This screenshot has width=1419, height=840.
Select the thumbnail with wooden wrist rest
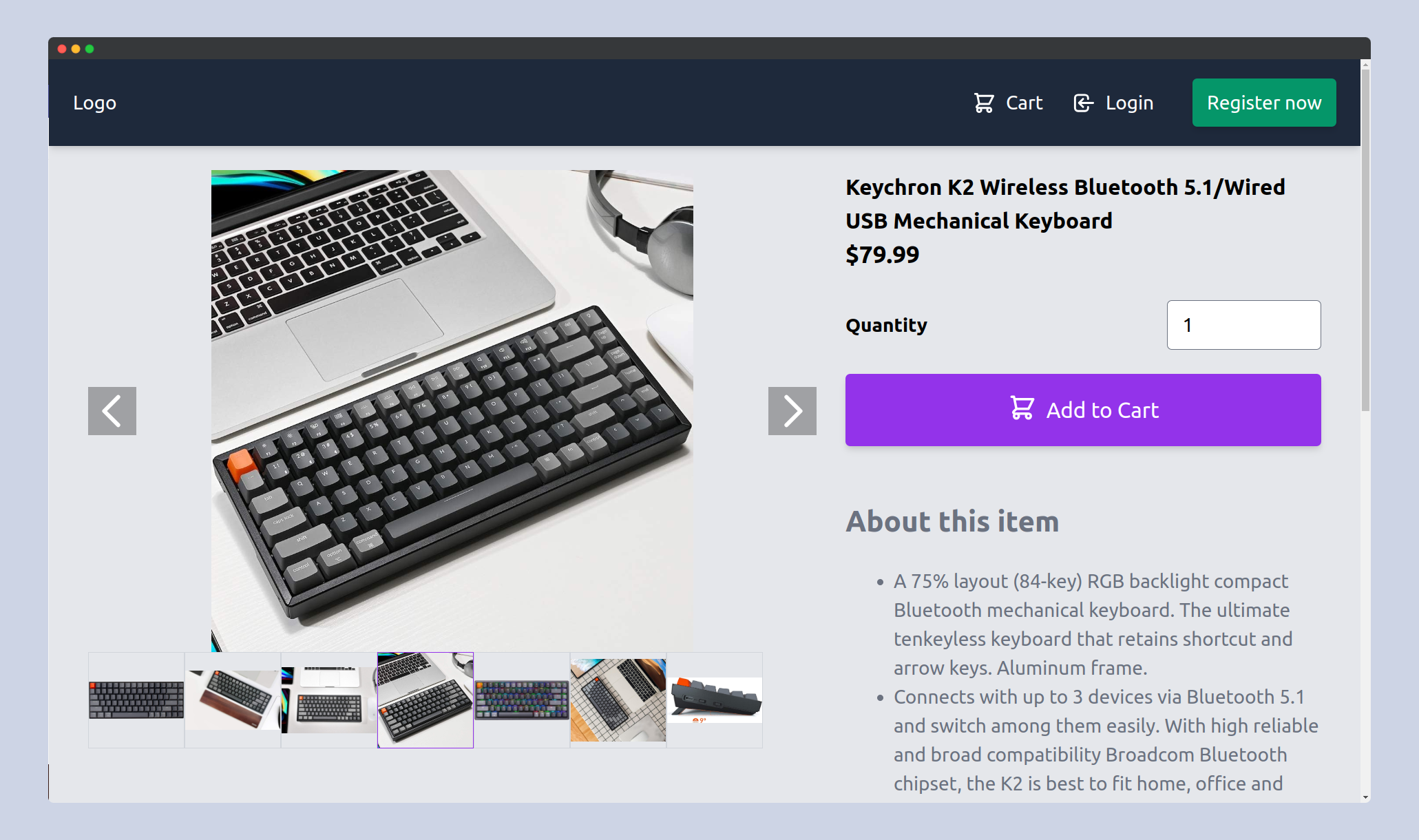[x=233, y=700]
